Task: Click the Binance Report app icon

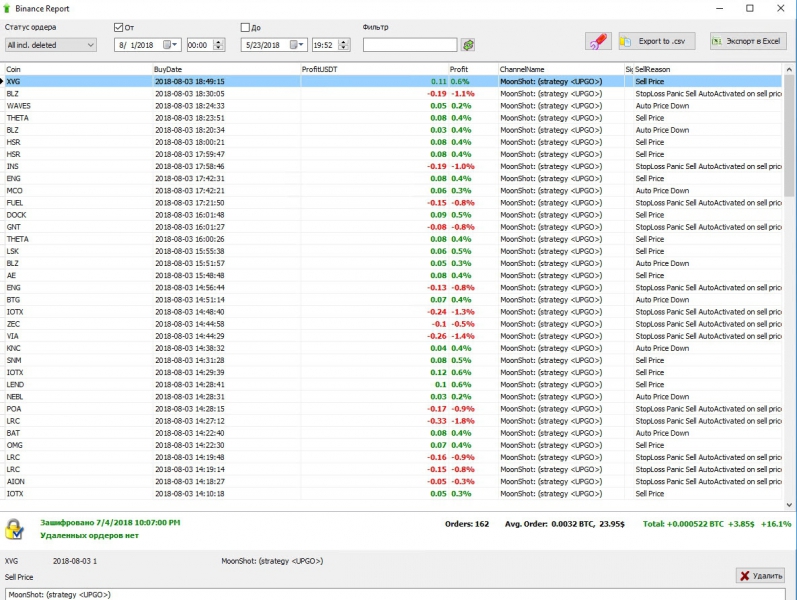Action: point(7,9)
